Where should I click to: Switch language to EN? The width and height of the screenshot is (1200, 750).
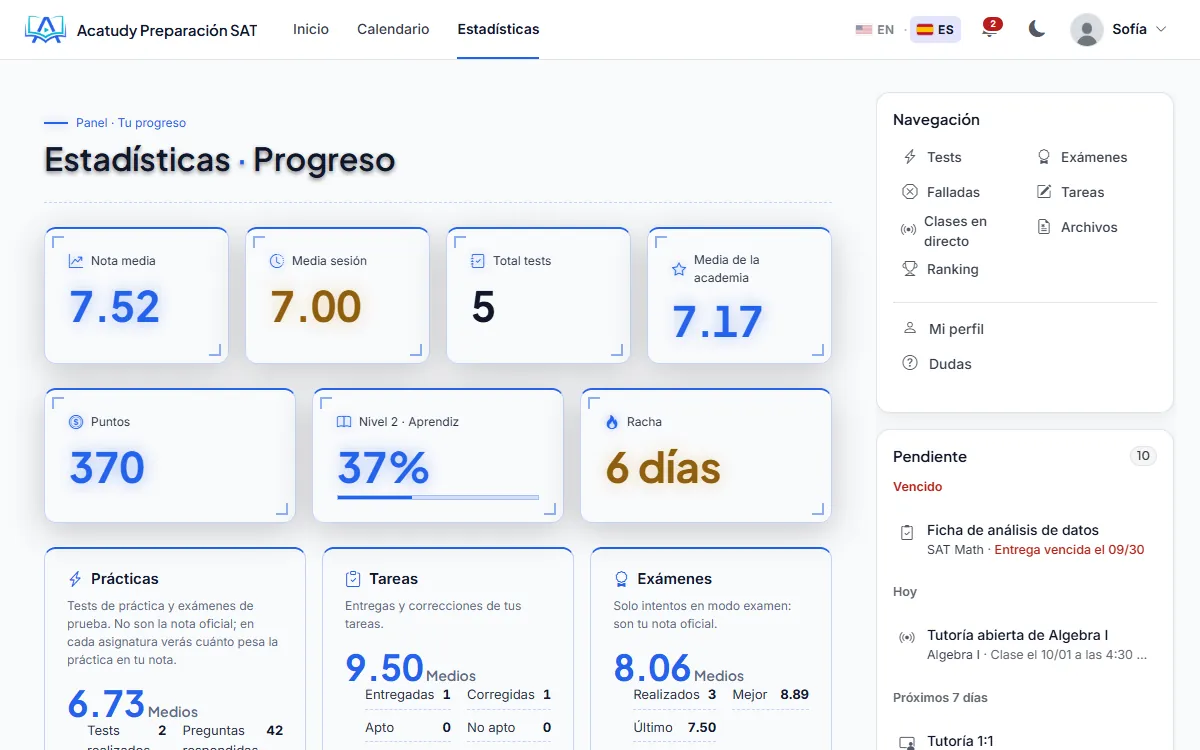point(875,30)
